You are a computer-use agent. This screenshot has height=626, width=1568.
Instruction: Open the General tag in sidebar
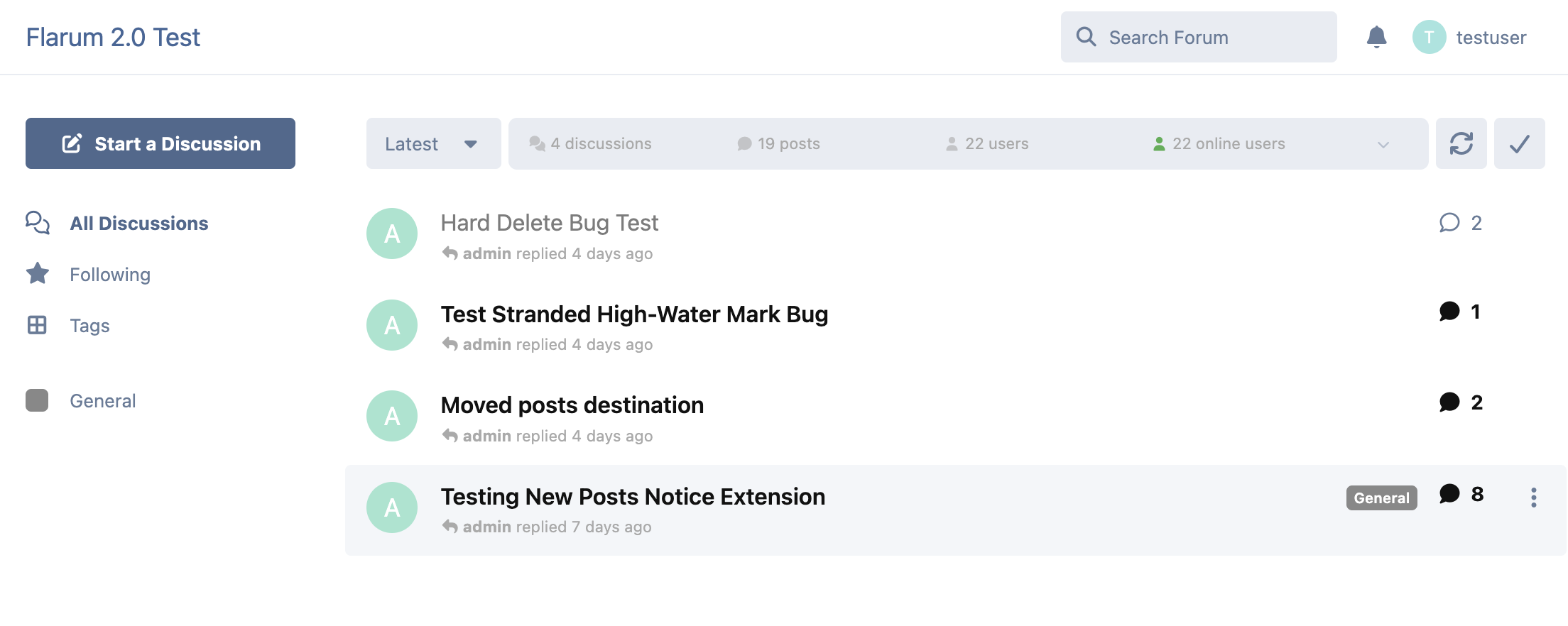coord(102,400)
